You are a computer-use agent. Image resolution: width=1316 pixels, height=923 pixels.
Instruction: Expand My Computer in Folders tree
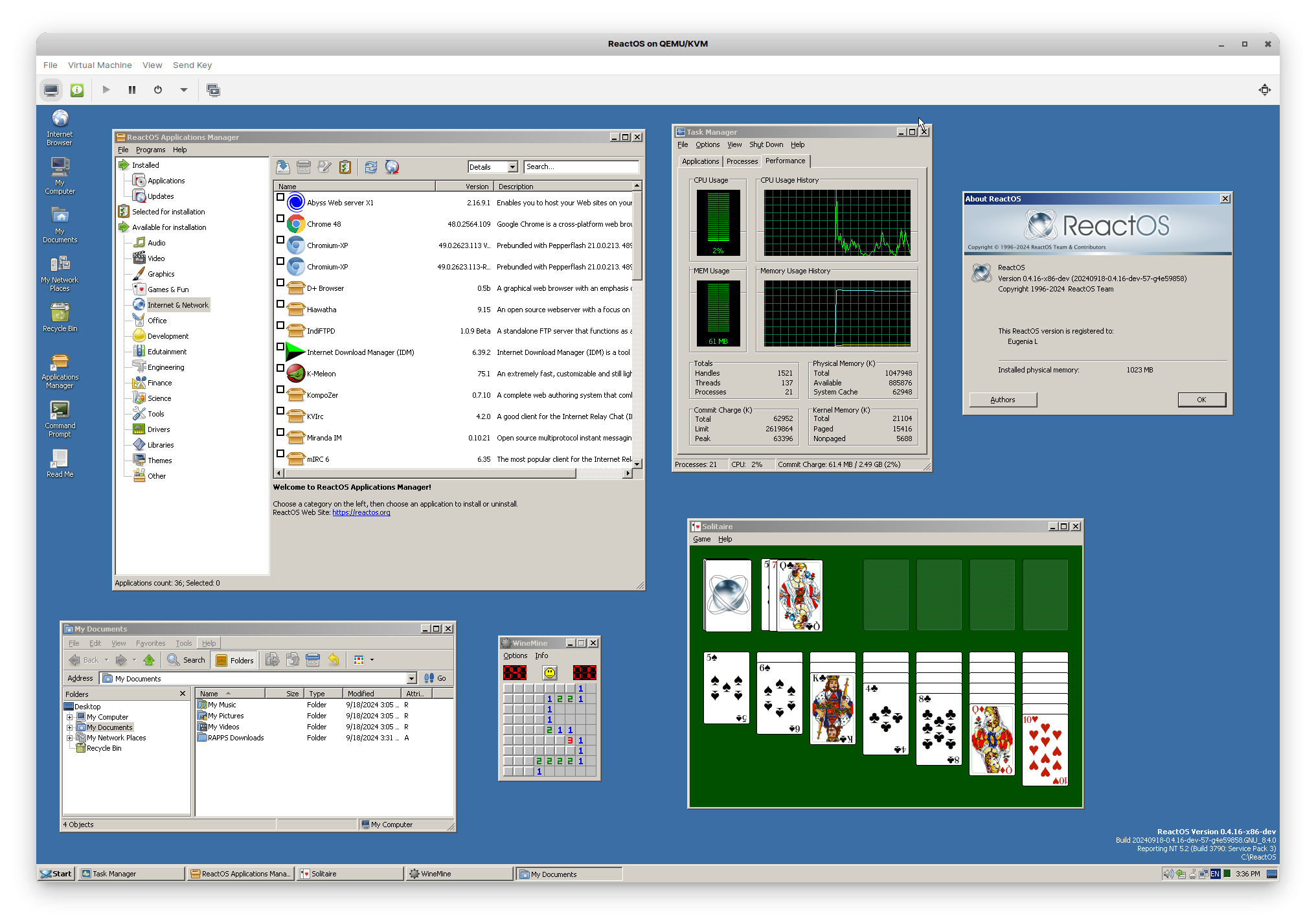(69, 717)
